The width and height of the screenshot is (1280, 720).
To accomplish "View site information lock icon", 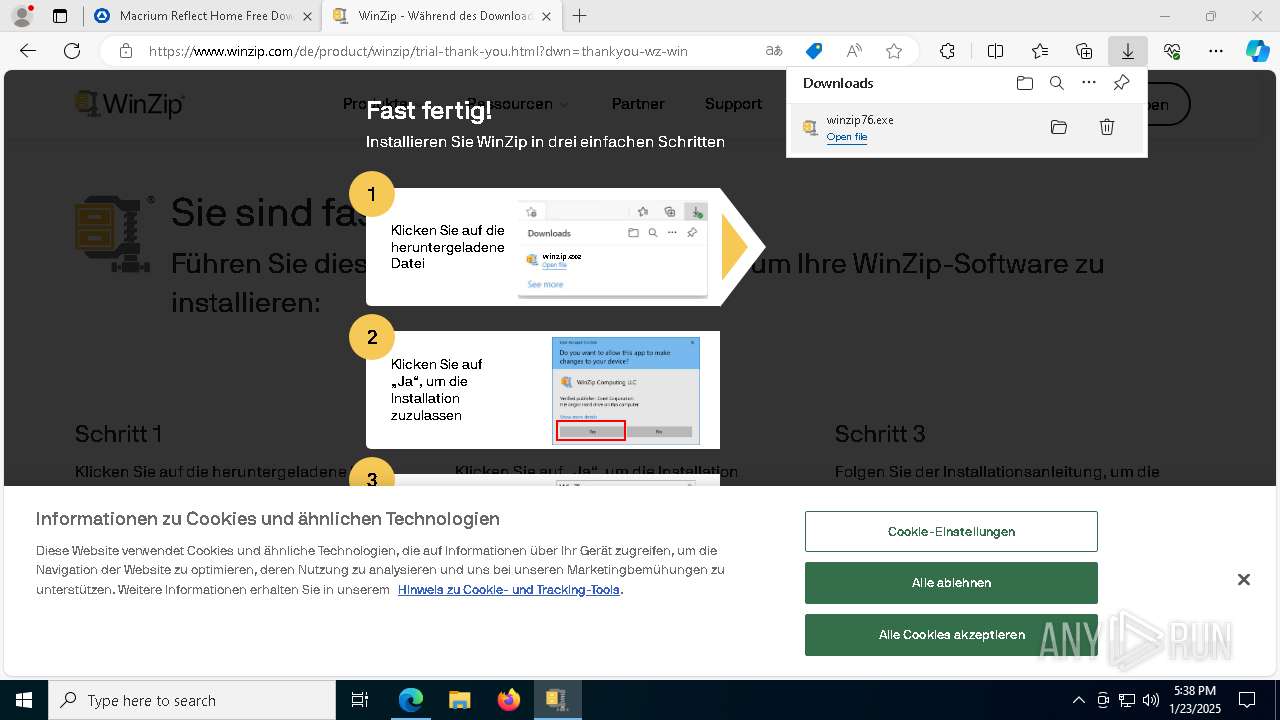I will point(125,51).
